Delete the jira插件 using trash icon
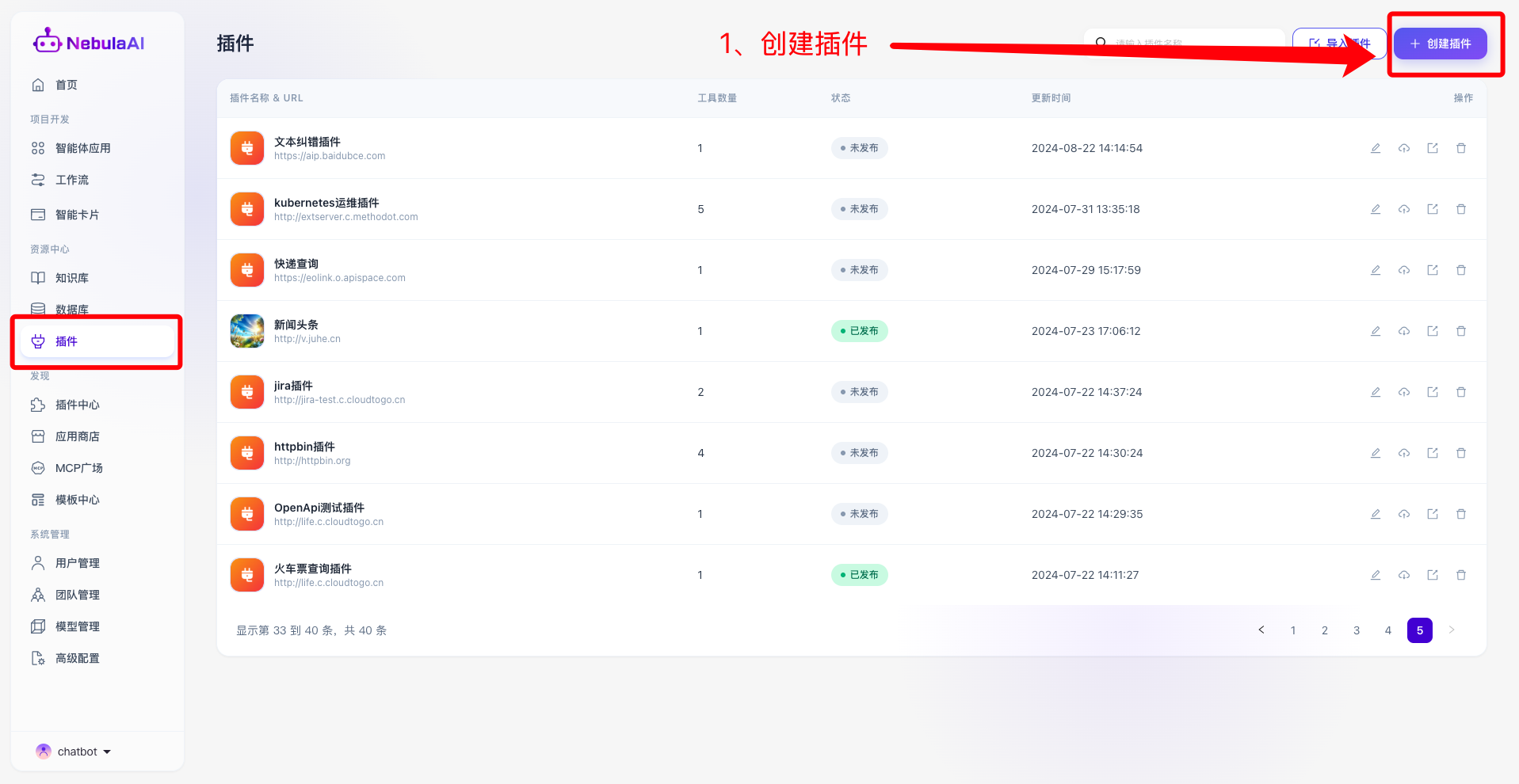This screenshot has height=784, width=1519. point(1461,392)
